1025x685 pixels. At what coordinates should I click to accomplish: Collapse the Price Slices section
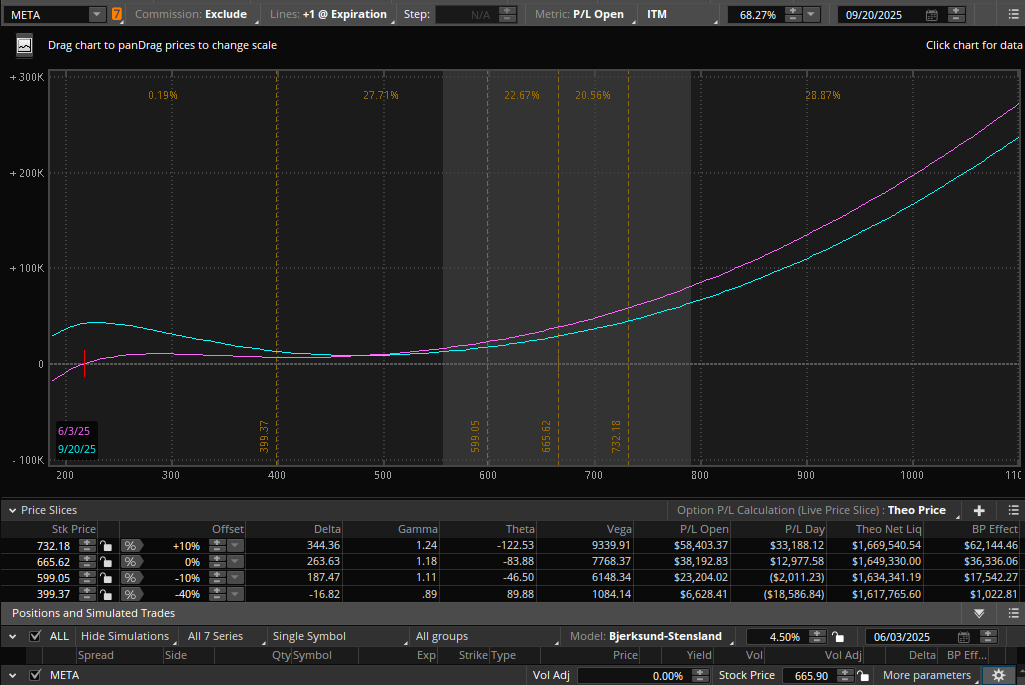(x=12, y=510)
